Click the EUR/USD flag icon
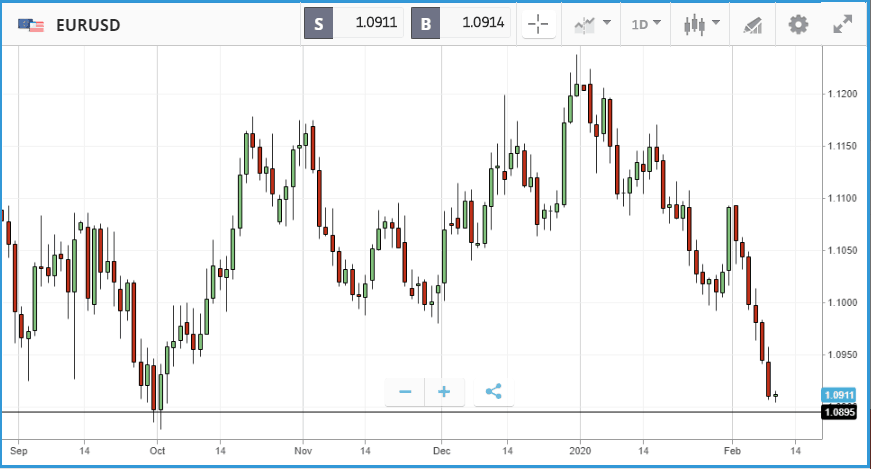 point(31,25)
